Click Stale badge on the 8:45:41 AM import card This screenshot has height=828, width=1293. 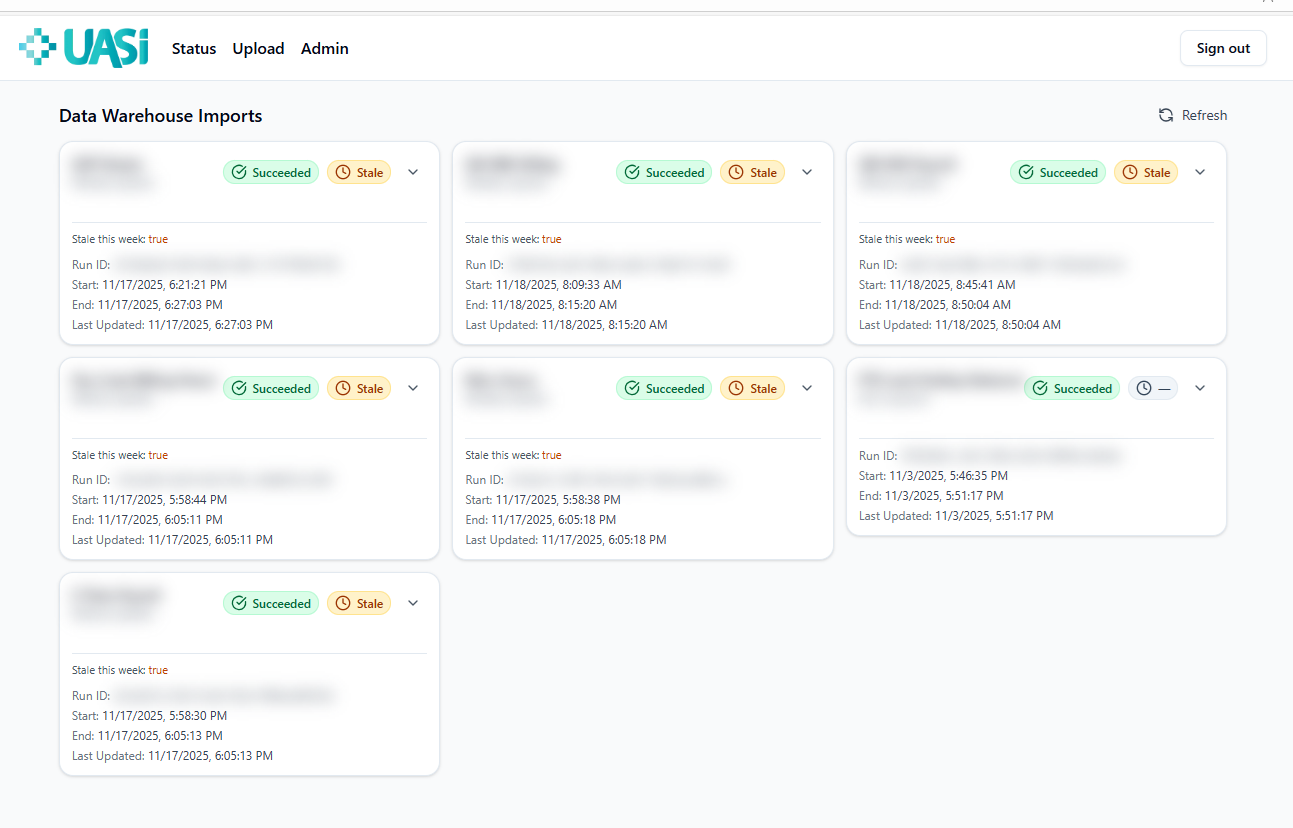point(1146,173)
